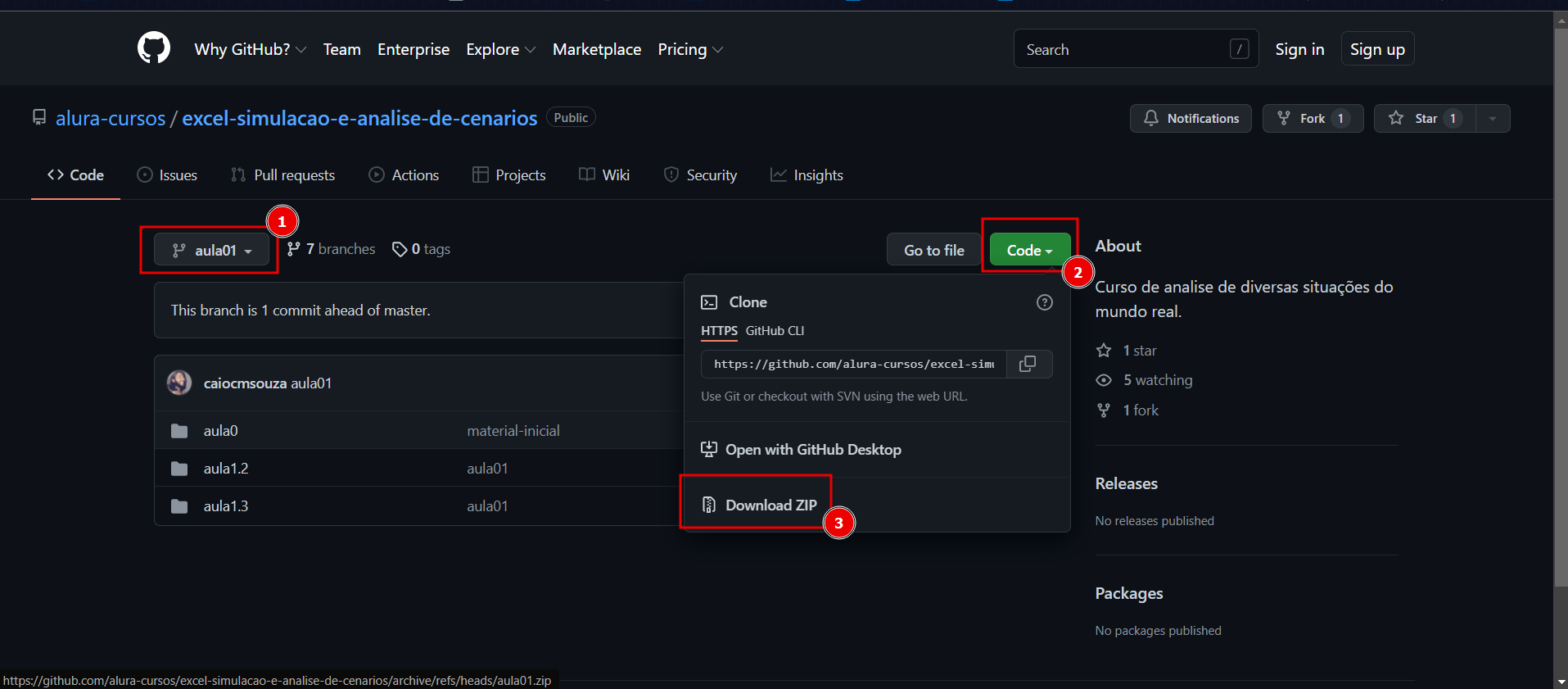Image resolution: width=1568 pixels, height=689 pixels.
Task: Star this repository
Action: click(1425, 118)
